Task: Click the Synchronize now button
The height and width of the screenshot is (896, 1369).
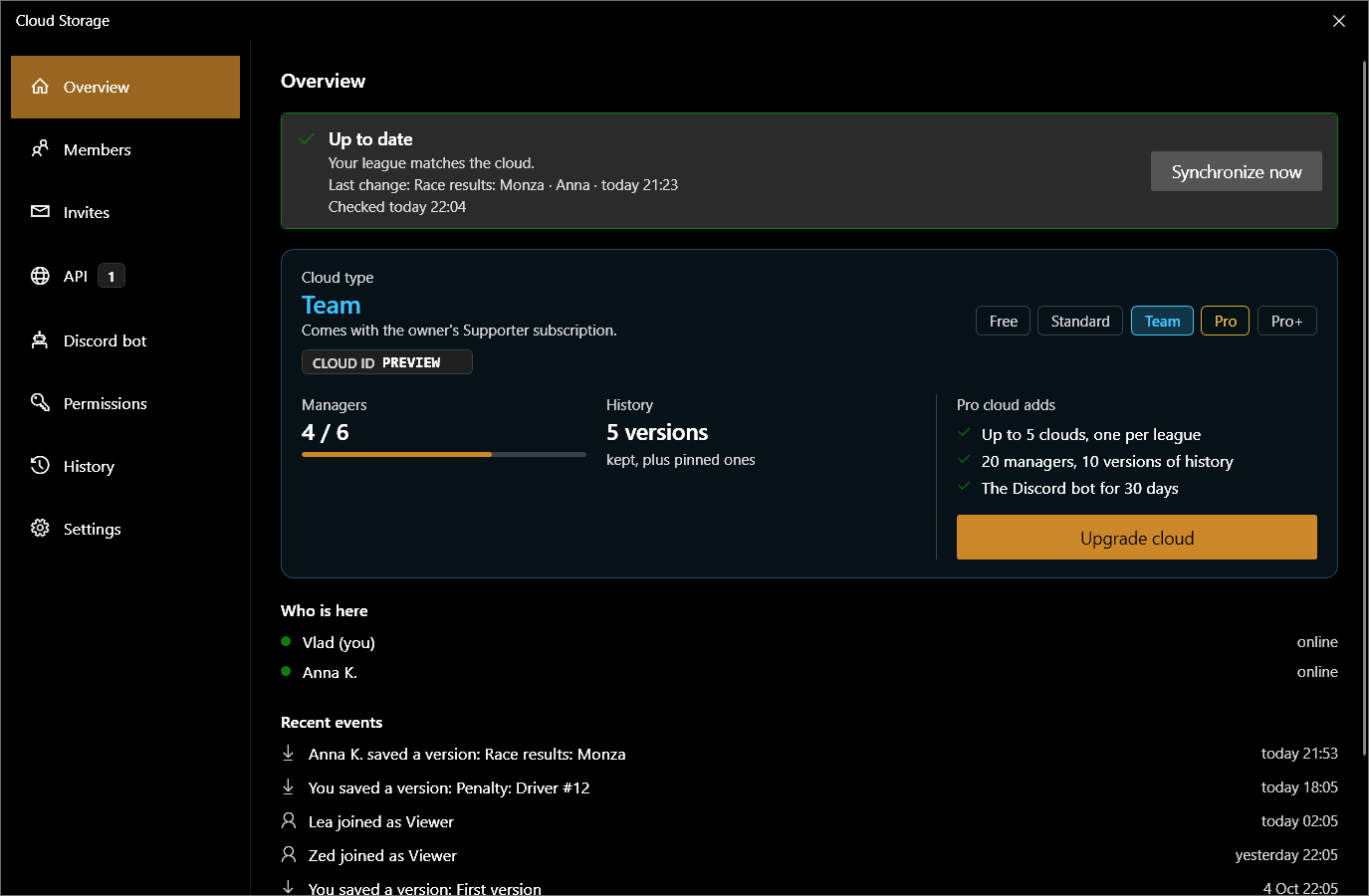Action: tap(1237, 171)
